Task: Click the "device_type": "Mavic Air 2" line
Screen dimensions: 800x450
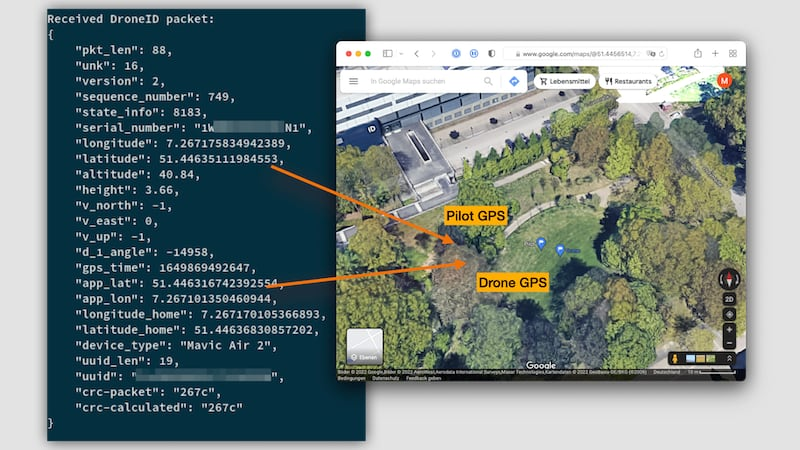Action: point(176,345)
